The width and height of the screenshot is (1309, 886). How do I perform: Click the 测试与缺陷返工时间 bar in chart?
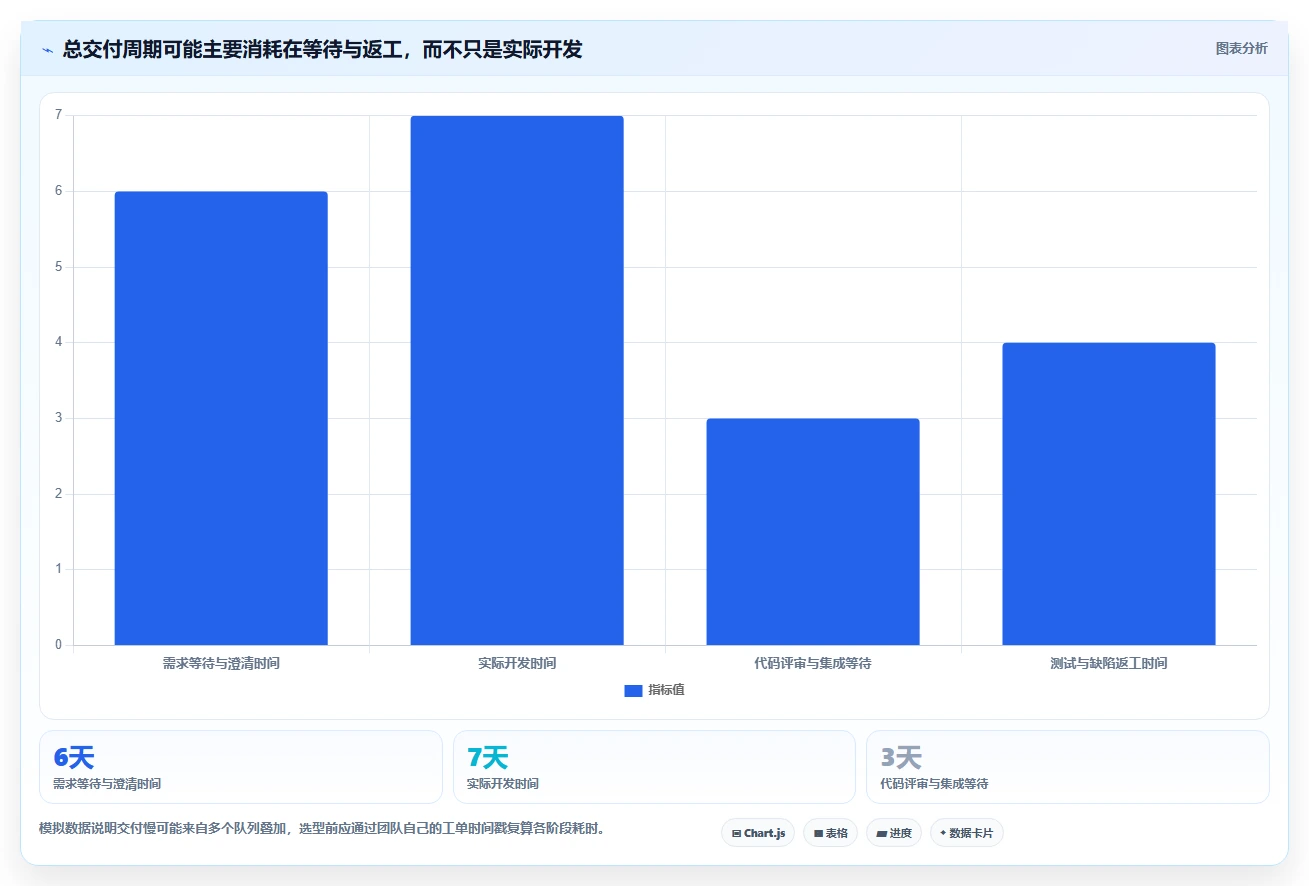1109,494
